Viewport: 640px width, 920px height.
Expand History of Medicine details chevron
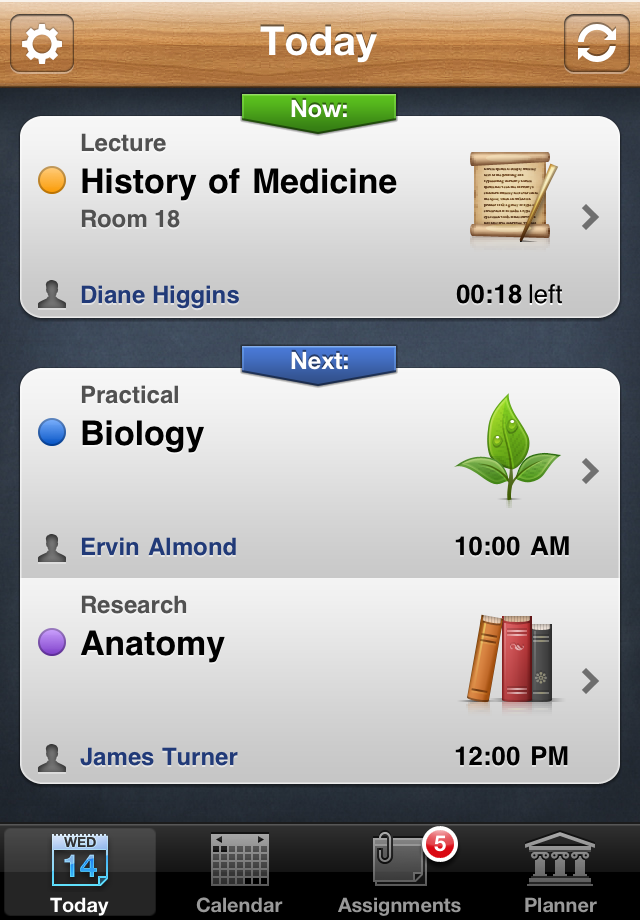pyautogui.click(x=590, y=217)
